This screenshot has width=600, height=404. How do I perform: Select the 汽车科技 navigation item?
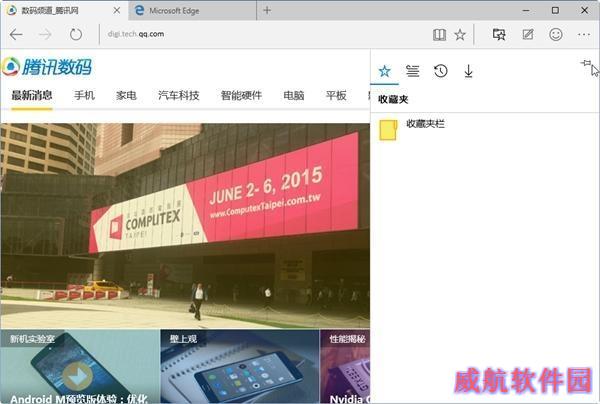pos(179,95)
